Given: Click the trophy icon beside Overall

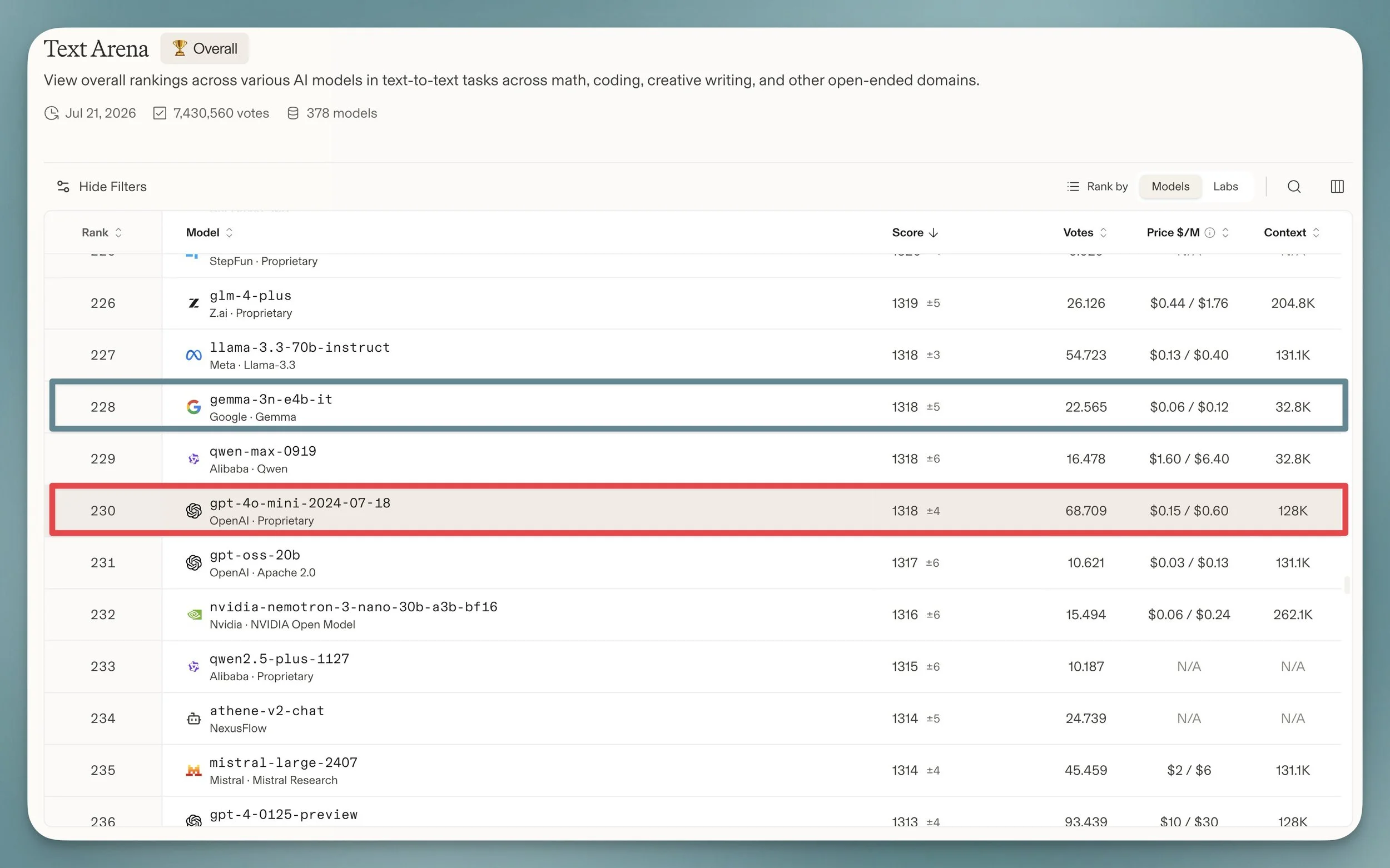Looking at the screenshot, I should [x=179, y=48].
